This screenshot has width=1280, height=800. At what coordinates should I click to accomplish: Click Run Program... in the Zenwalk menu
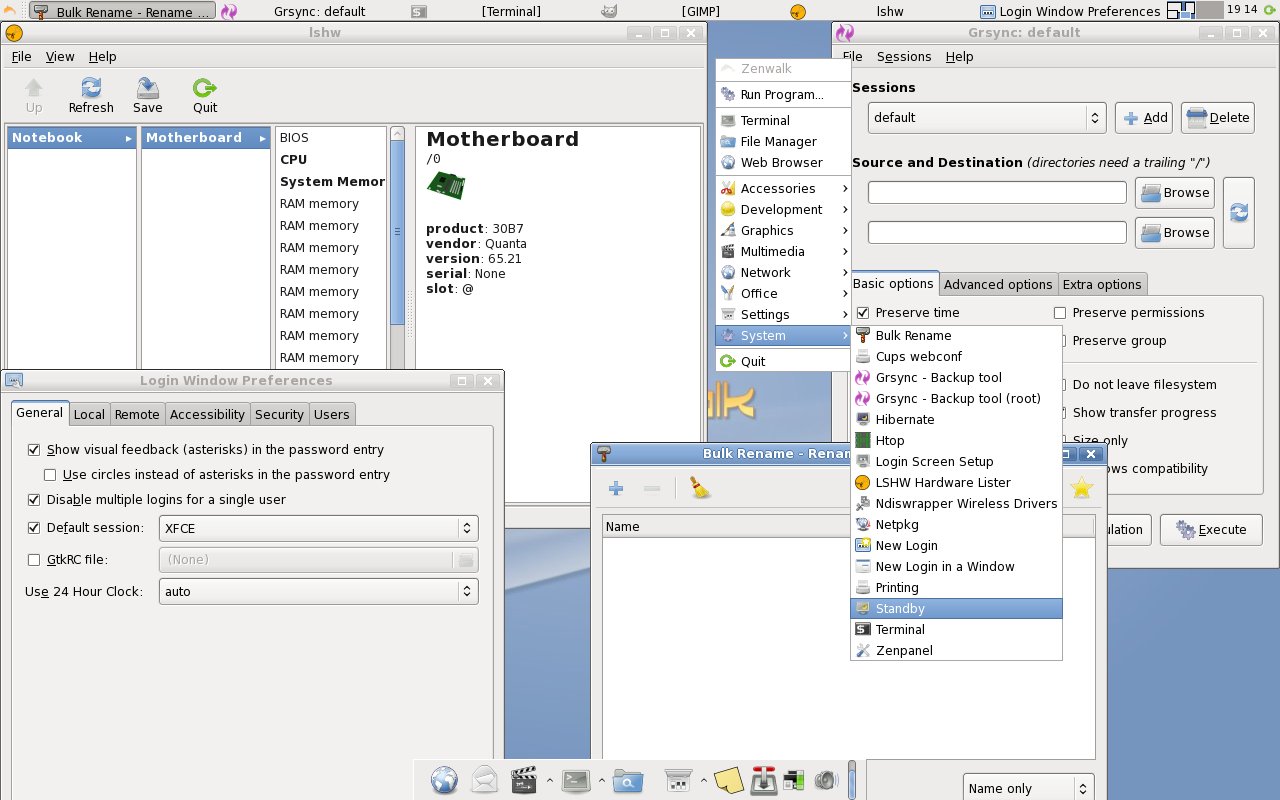(783, 94)
